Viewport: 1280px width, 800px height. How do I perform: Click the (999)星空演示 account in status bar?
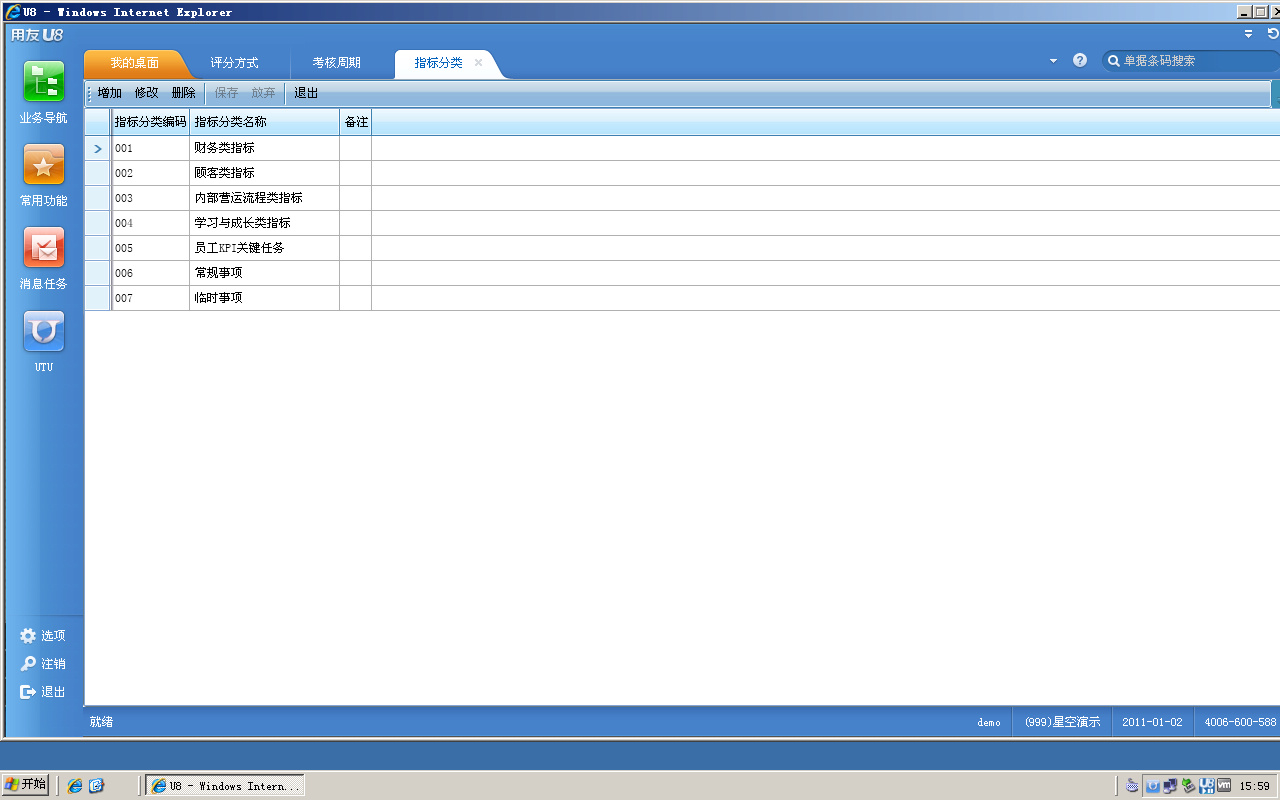click(1062, 722)
